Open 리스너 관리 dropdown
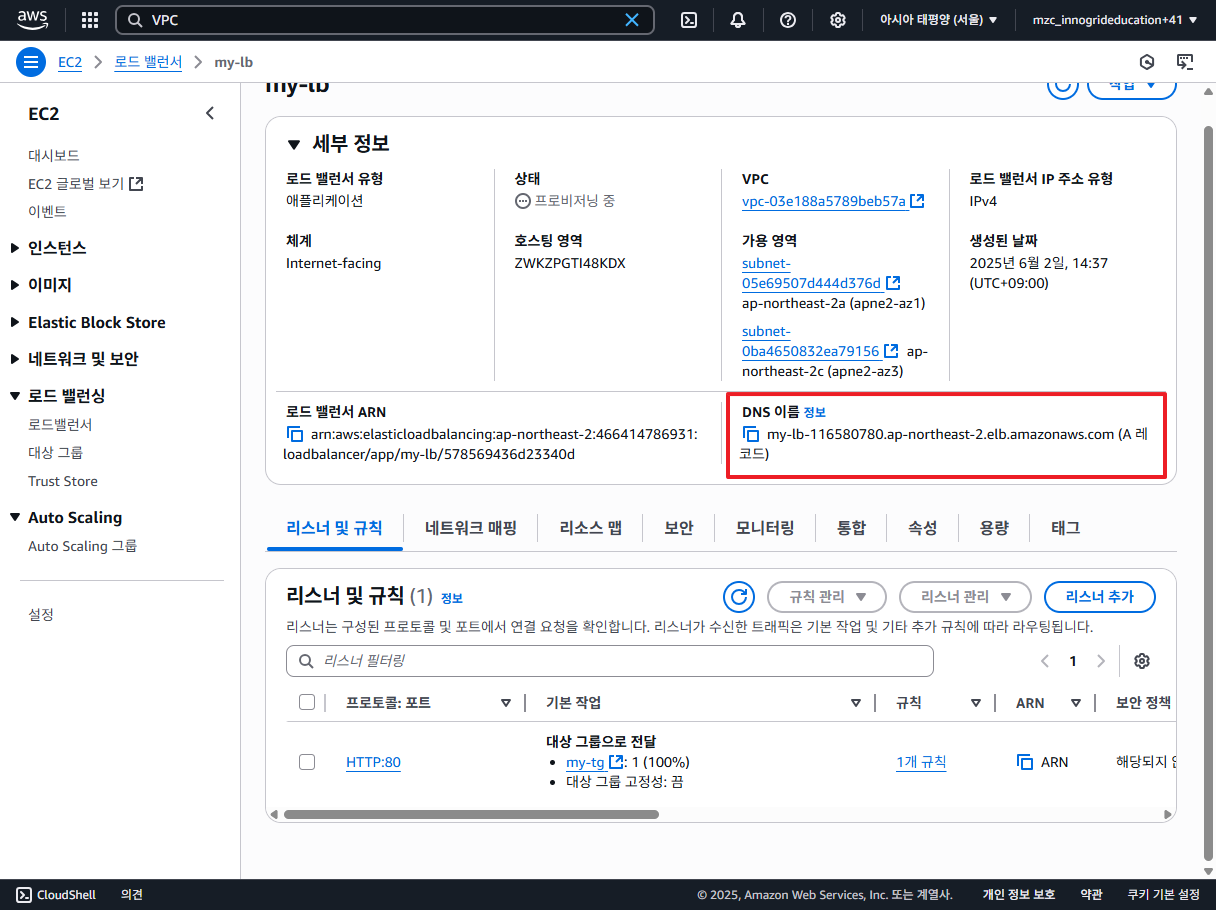This screenshot has width=1216, height=910. pos(965,597)
